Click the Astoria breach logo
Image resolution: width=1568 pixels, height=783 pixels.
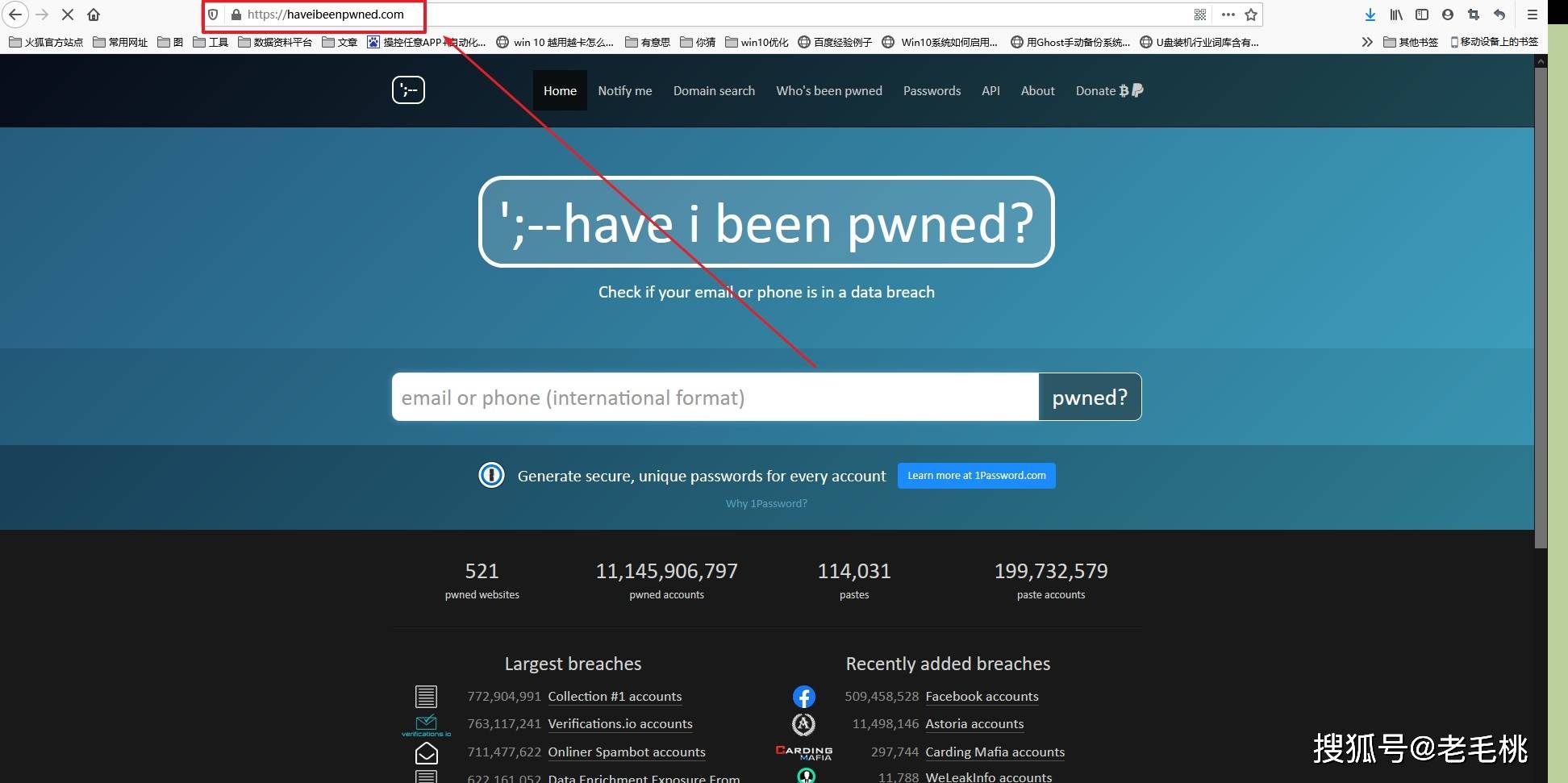point(803,724)
